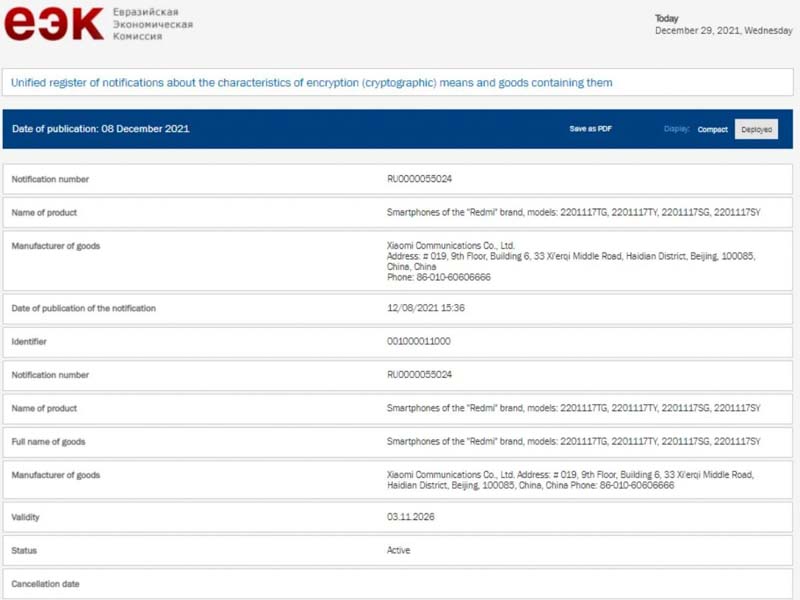Click validity date 03.11.2026

point(411,517)
